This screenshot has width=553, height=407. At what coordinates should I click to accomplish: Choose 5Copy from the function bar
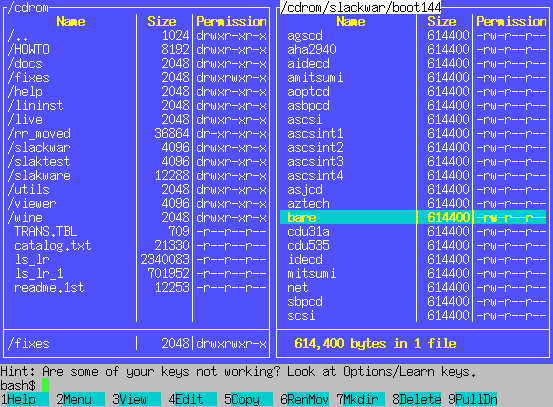(x=249, y=399)
